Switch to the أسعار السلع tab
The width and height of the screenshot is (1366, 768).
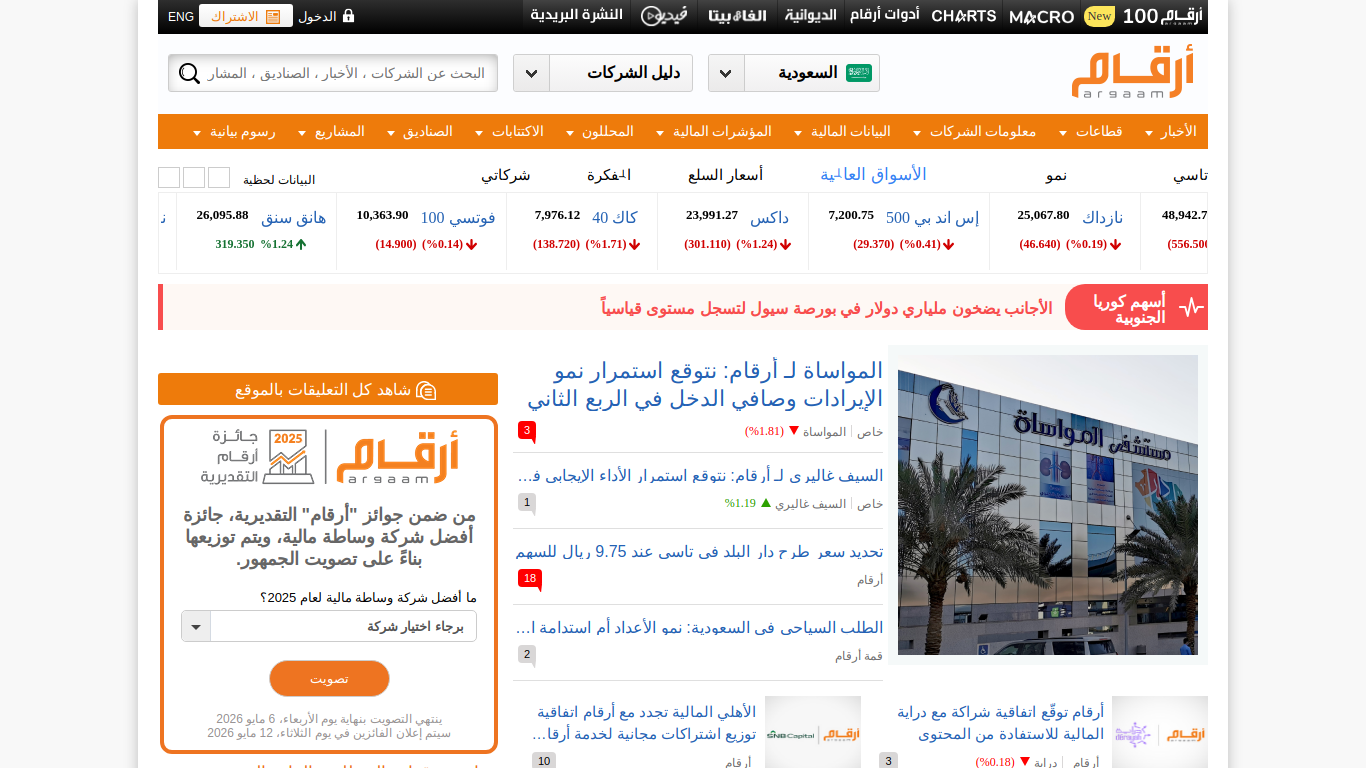pyautogui.click(x=725, y=175)
